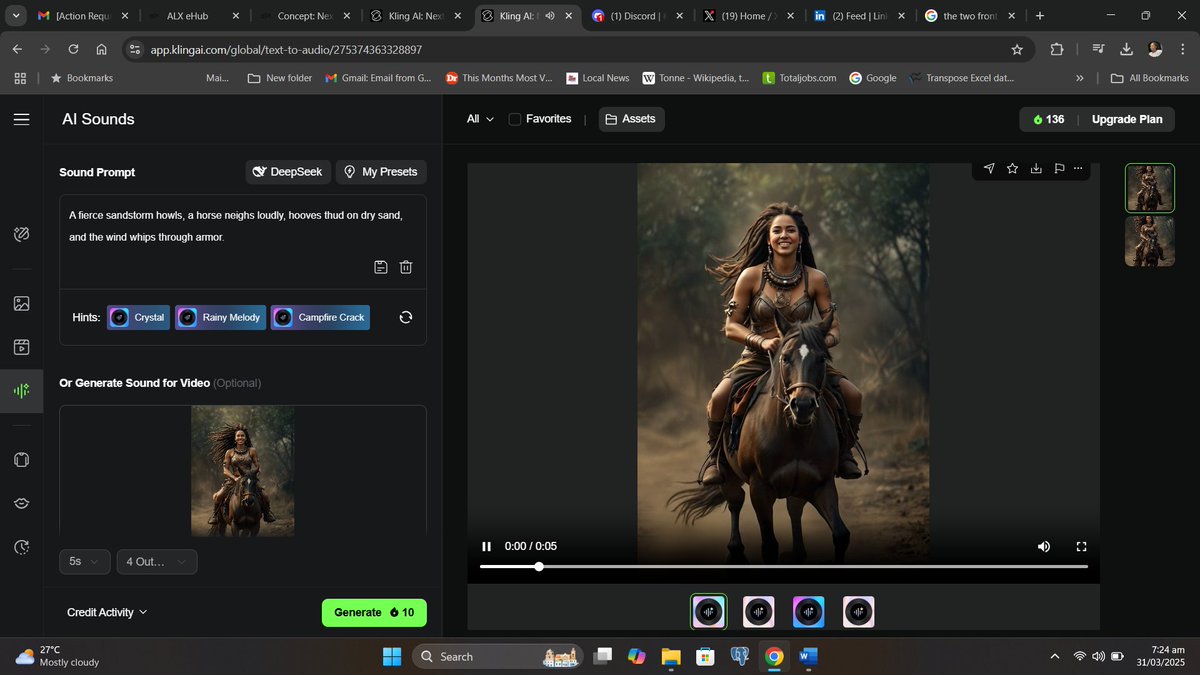The width and height of the screenshot is (1200, 675).
Task: Open the Assets folder
Action: tap(632, 119)
